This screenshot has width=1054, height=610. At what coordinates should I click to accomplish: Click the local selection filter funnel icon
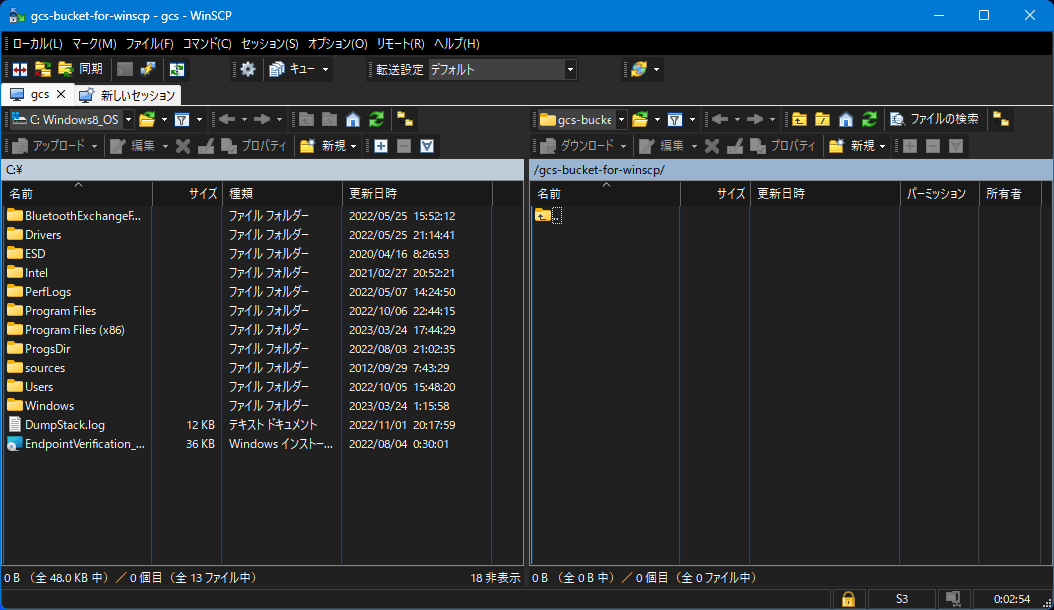tap(427, 146)
